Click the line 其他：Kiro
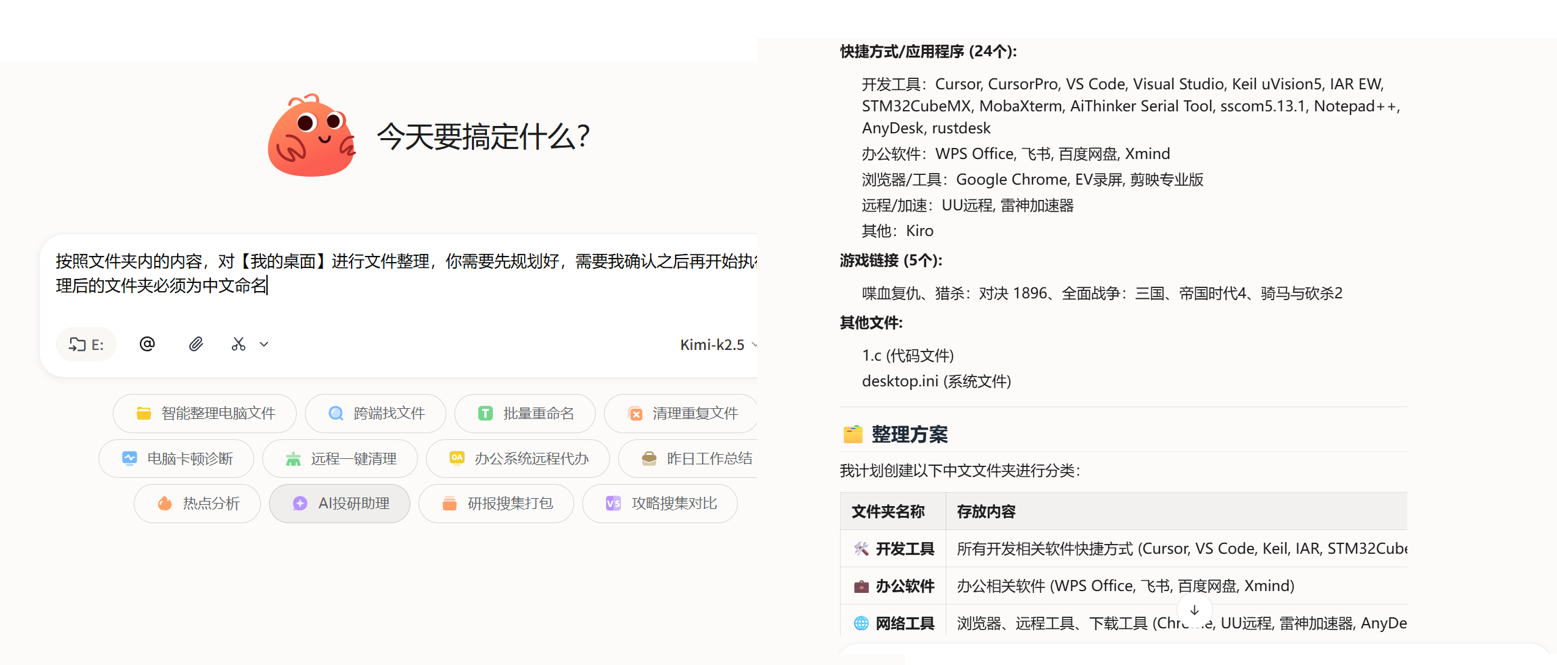The height and width of the screenshot is (665, 1557). (x=898, y=231)
